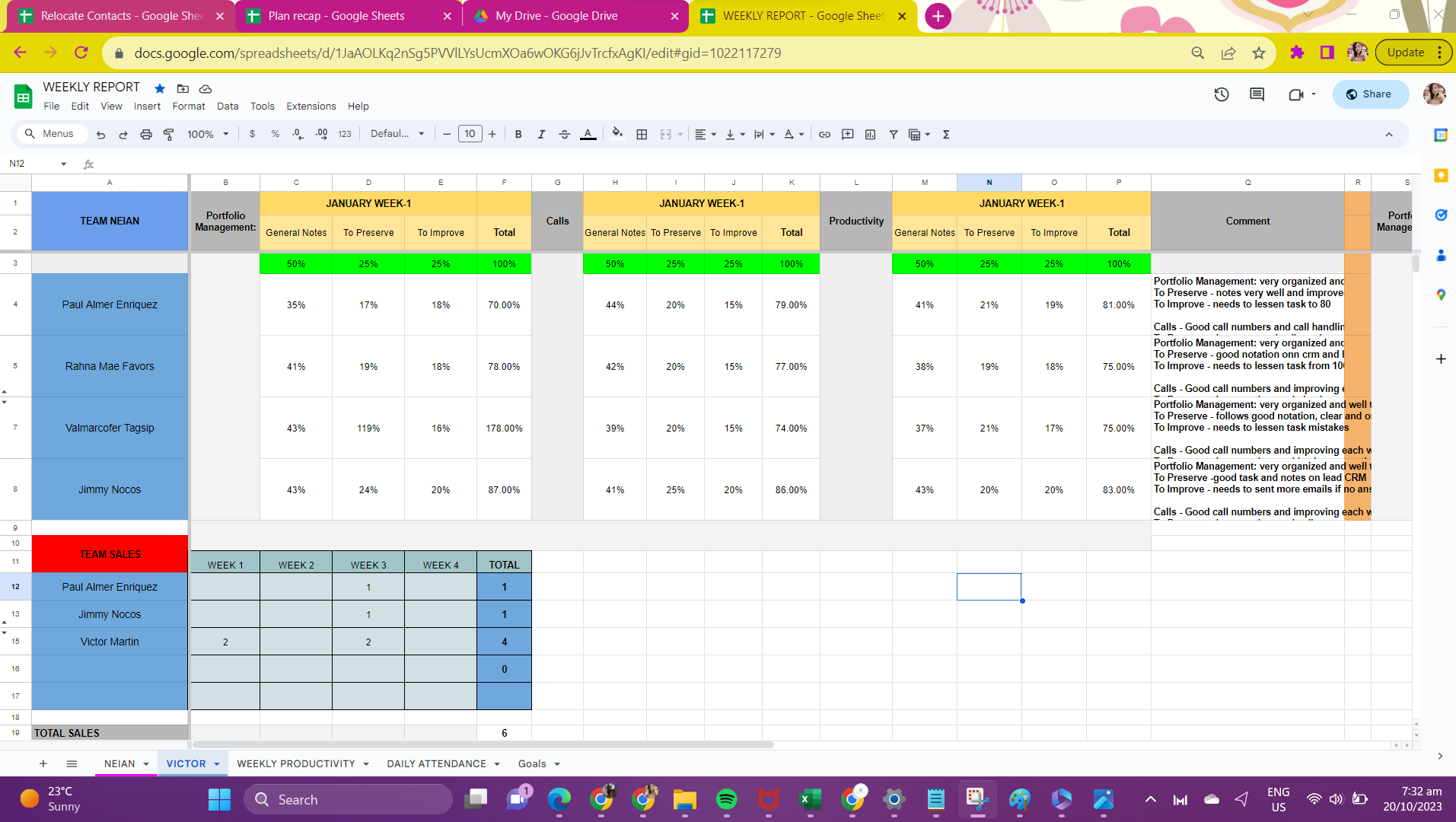Toggle the paint format tool
1456x822 pixels.
tap(169, 134)
